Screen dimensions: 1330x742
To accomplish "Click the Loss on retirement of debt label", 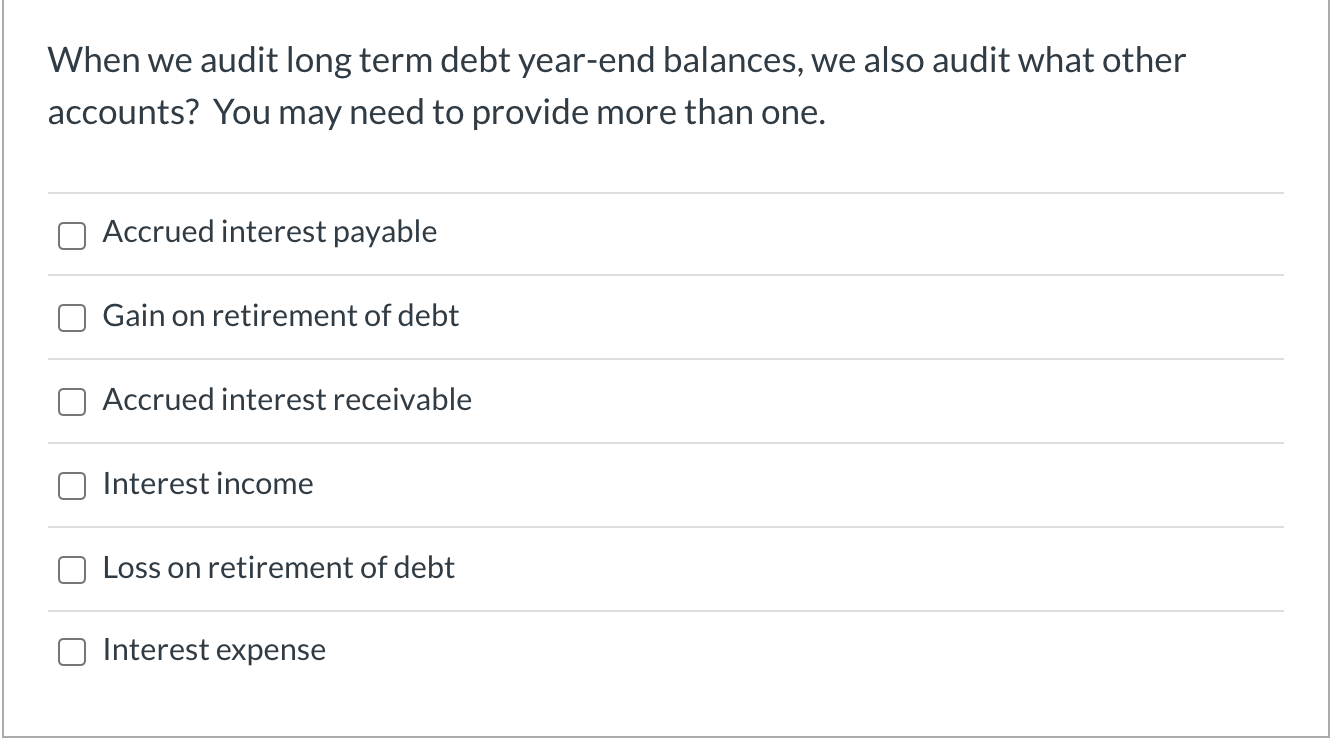I will (278, 568).
